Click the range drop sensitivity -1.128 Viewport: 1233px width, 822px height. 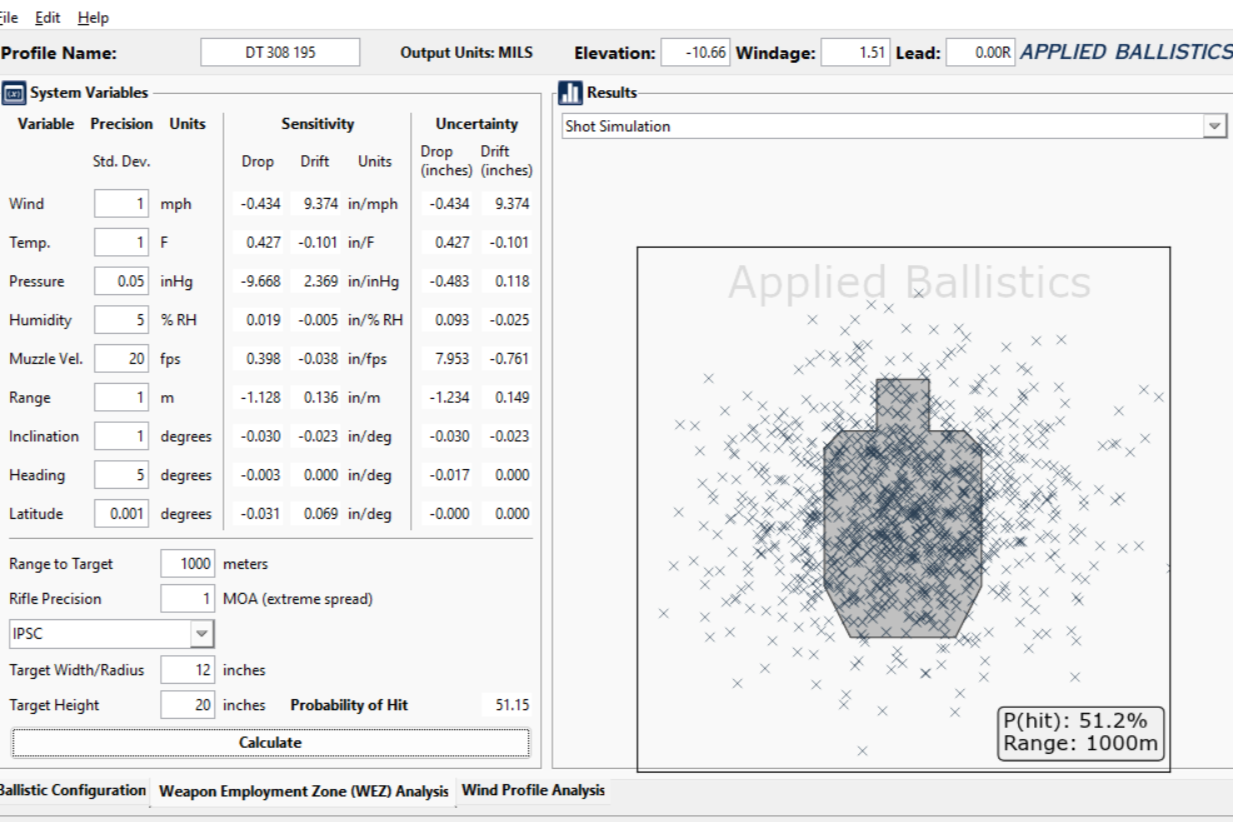(x=261, y=397)
